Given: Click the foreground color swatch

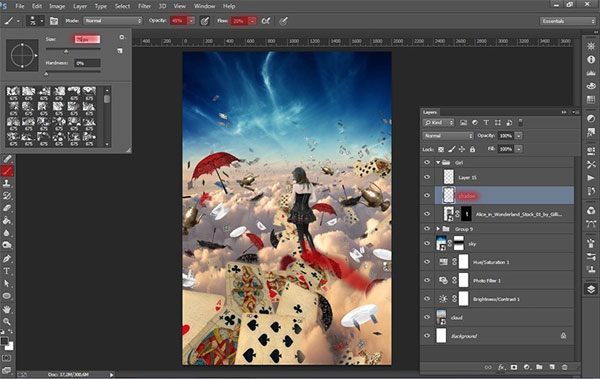Looking at the screenshot, I should 4,341.
